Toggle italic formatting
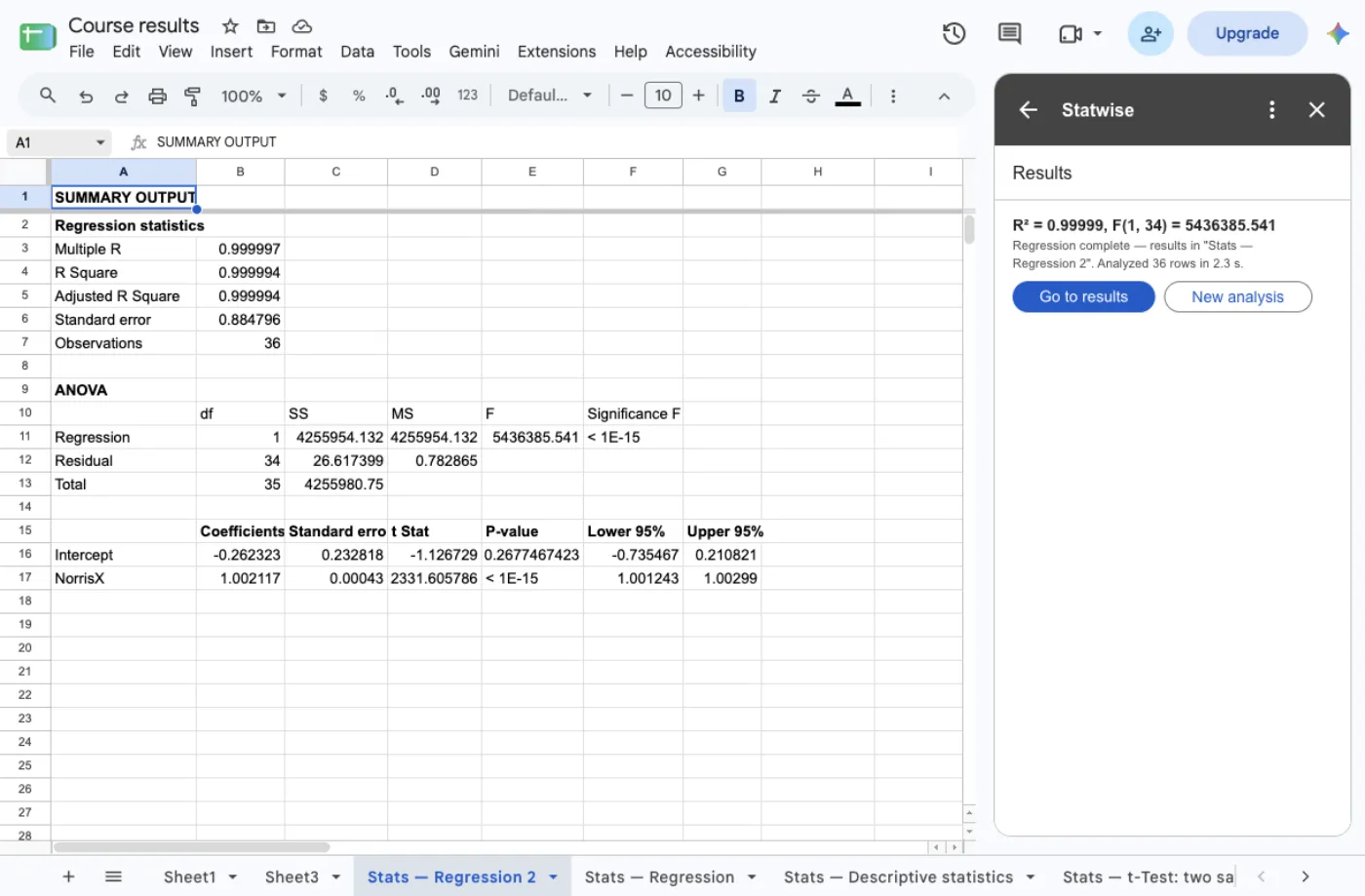The height and width of the screenshot is (896, 1365). click(774, 96)
